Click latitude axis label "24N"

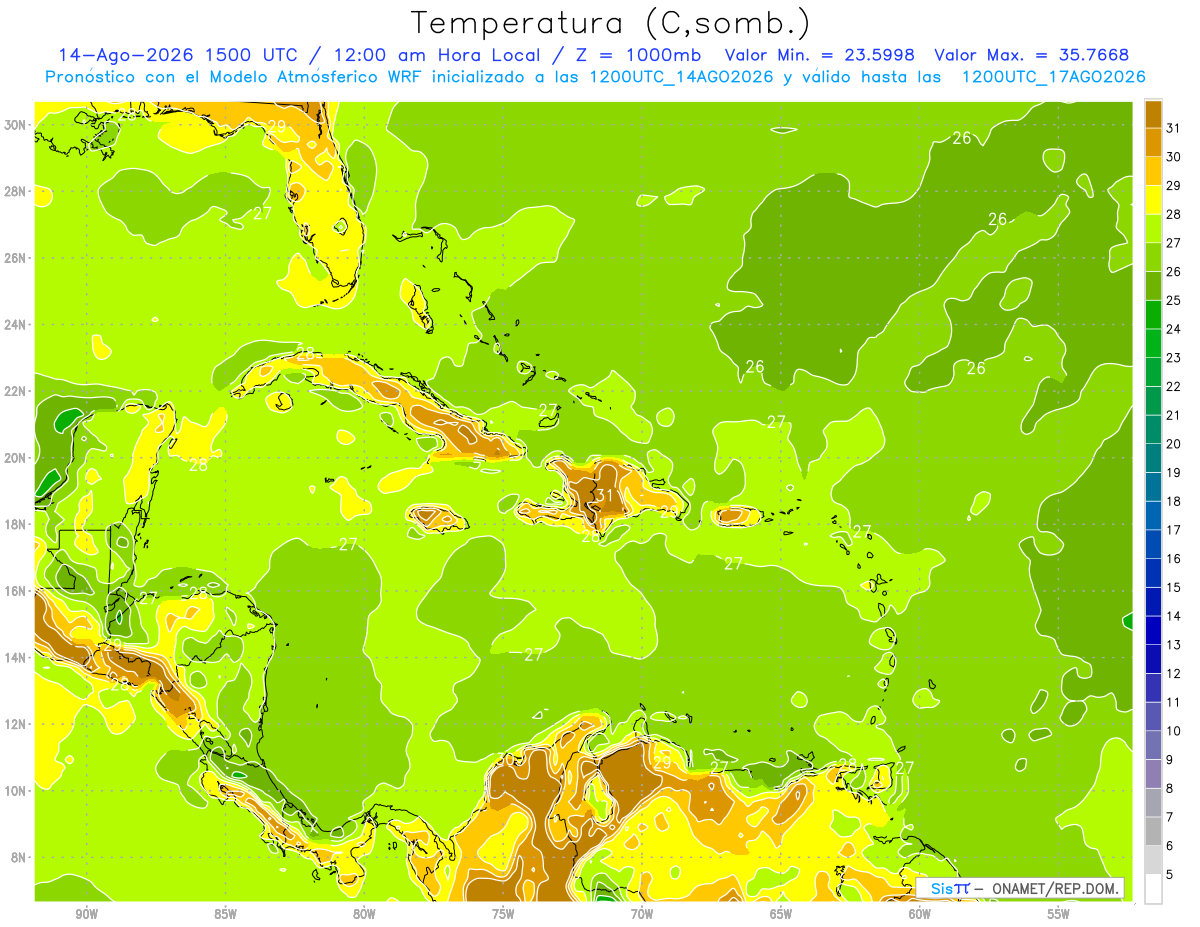click(x=15, y=324)
